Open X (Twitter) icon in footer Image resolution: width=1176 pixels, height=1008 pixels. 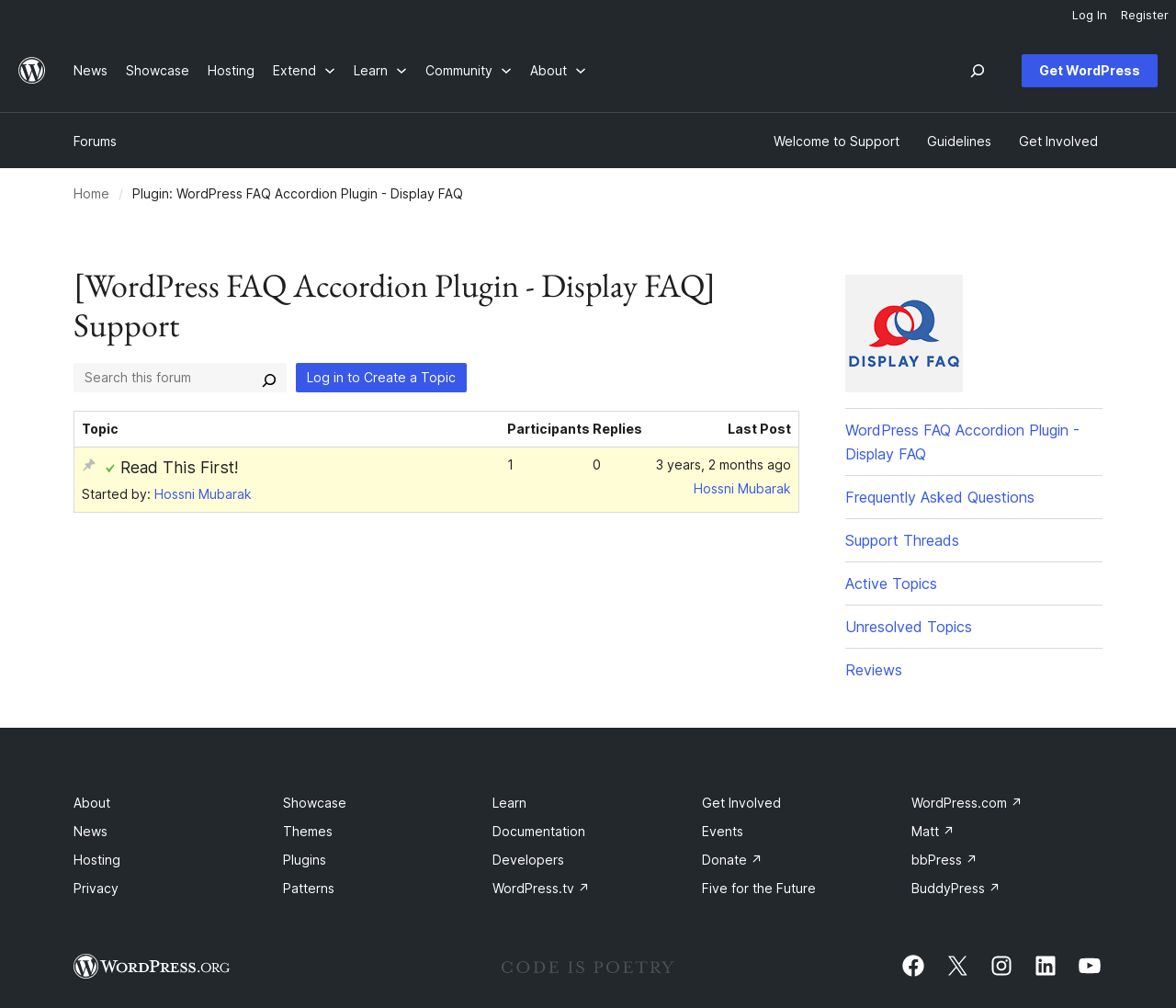957,966
